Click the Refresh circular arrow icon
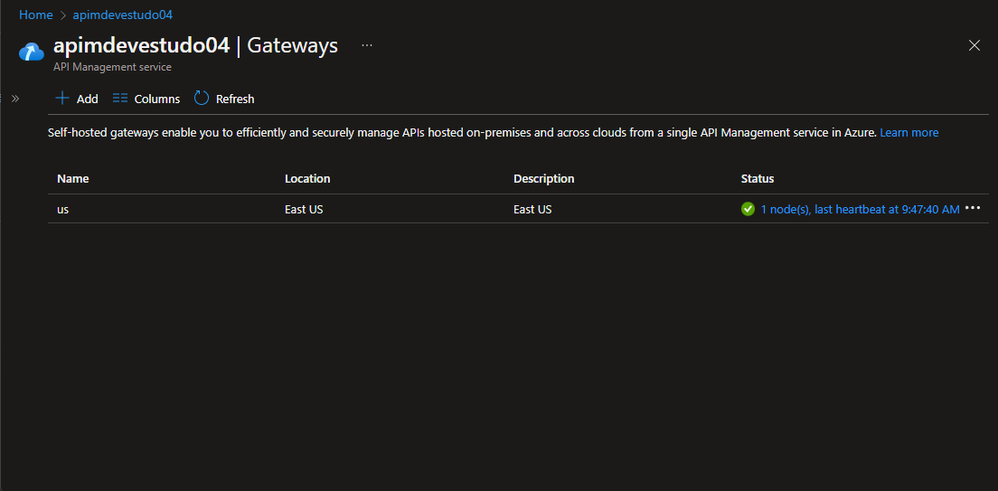998x491 pixels. coord(201,98)
